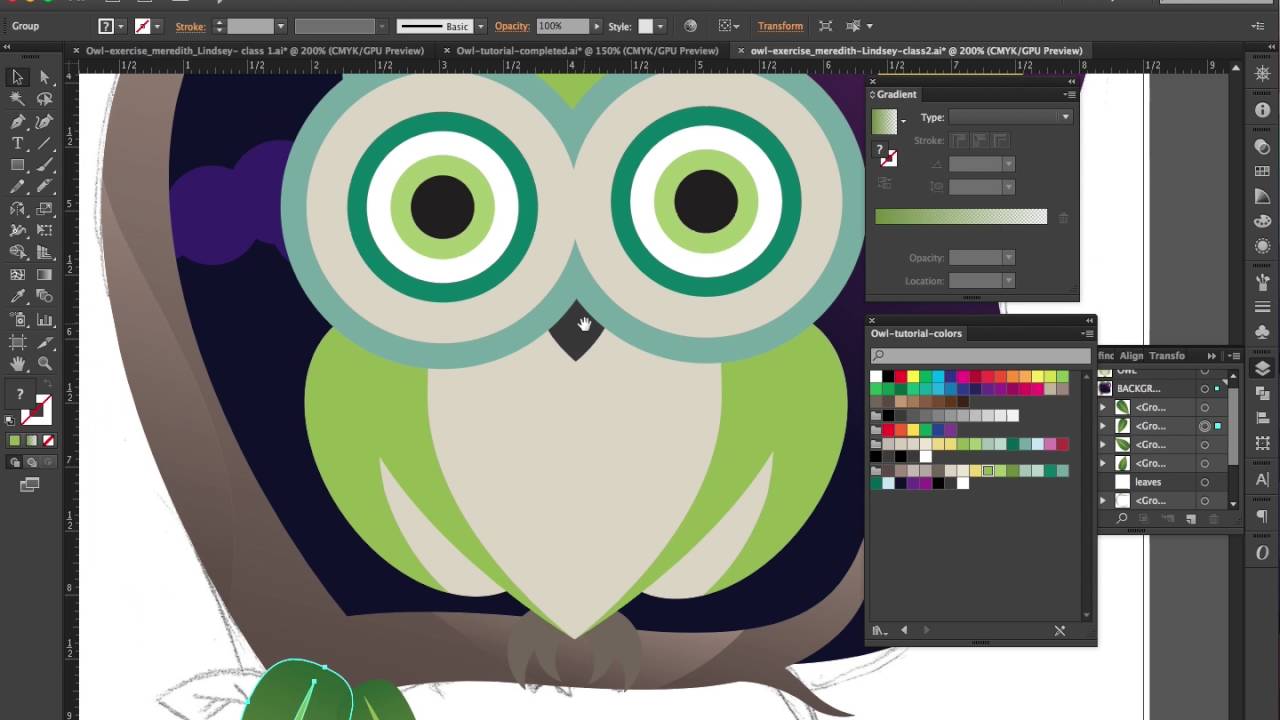Viewport: 1280px width, 720px height.
Task: Open Layers panel from right dock
Action: pyautogui.click(x=1262, y=370)
